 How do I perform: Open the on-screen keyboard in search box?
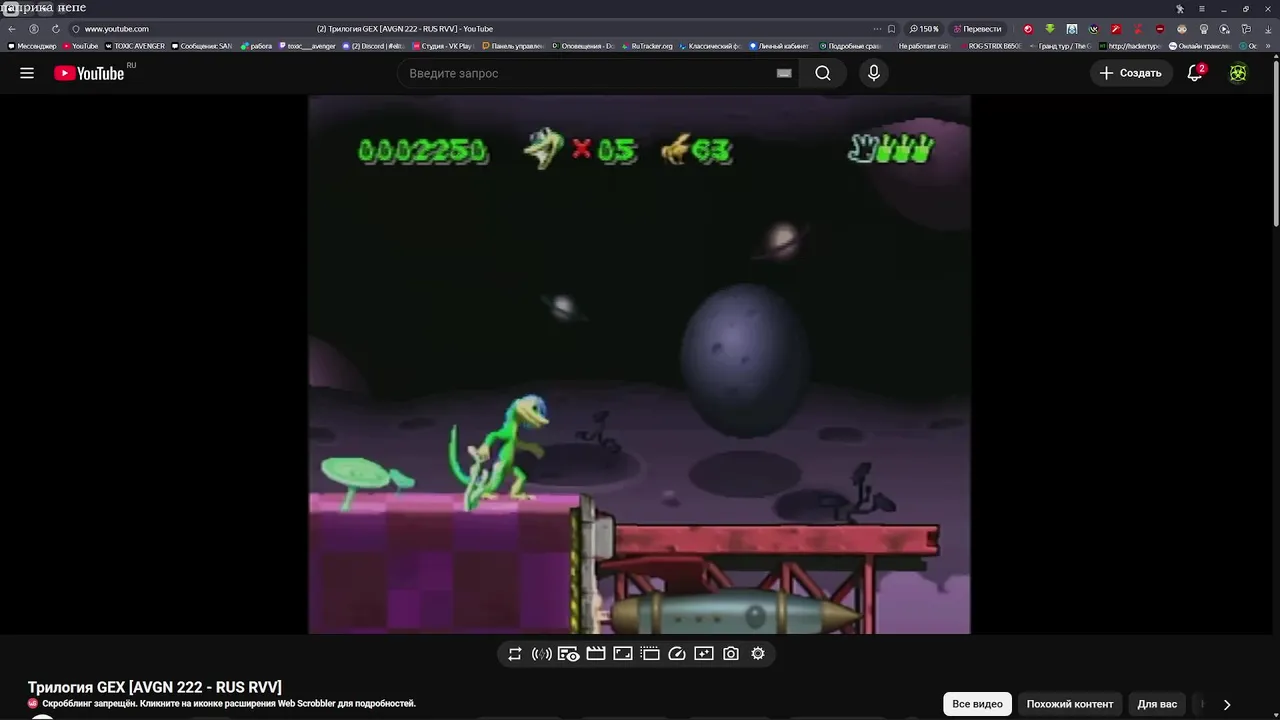[784, 73]
